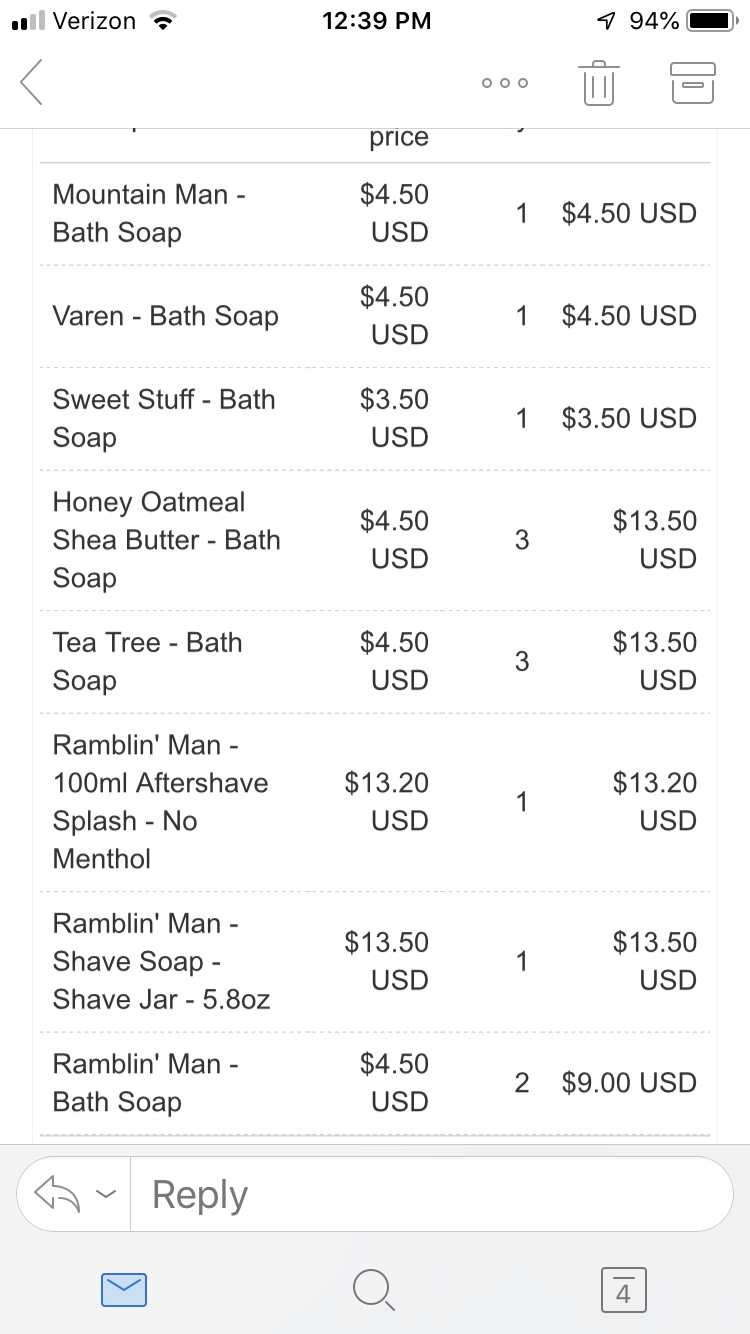Tap the $9.00 USD total for Ramblin' Man

629,1082
